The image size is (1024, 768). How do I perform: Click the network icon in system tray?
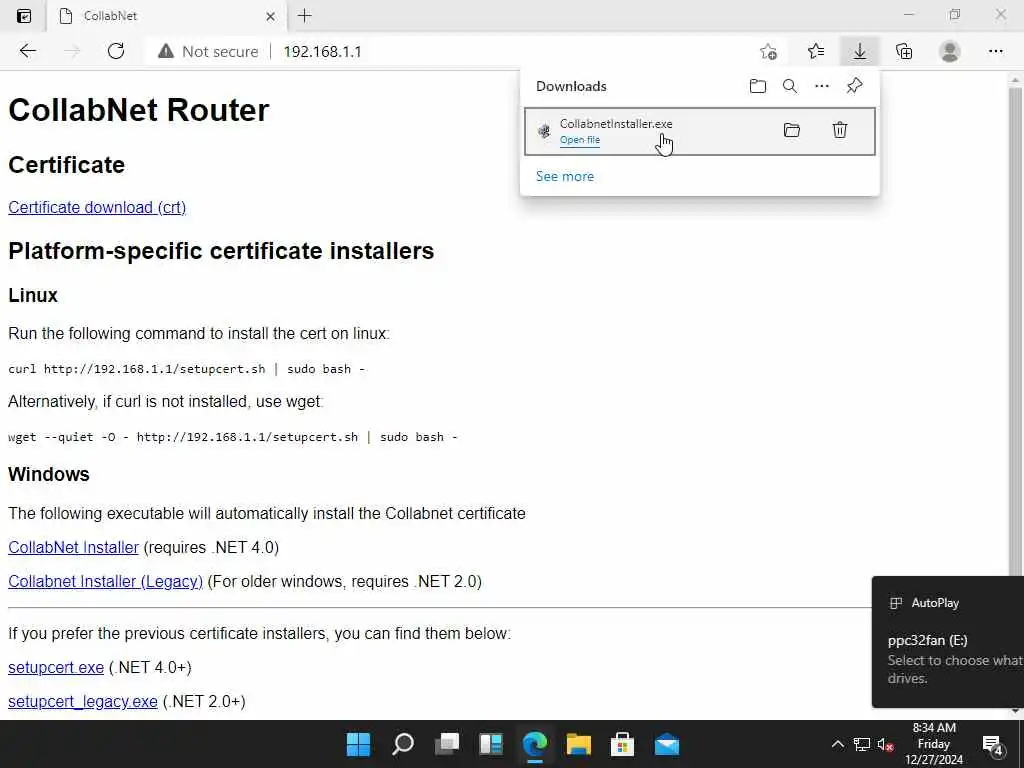tap(862, 744)
